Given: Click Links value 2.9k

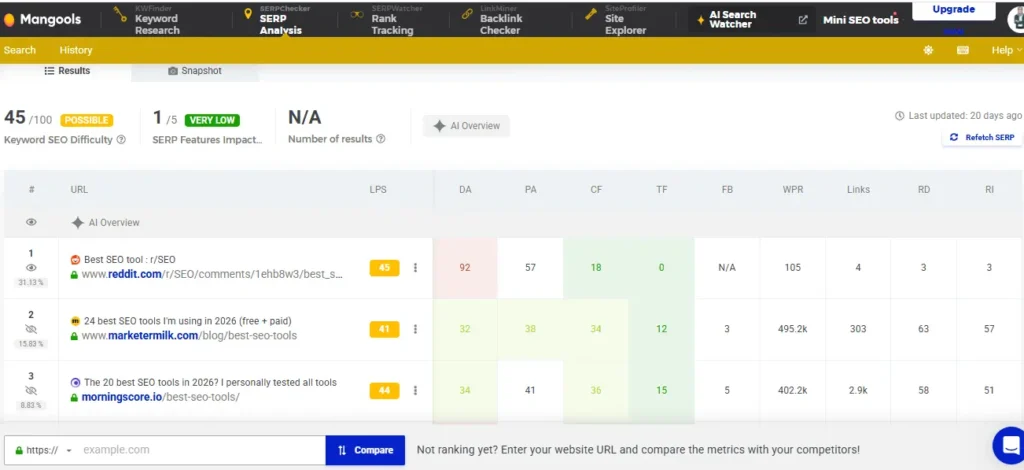Looking at the screenshot, I should click(x=858, y=390).
